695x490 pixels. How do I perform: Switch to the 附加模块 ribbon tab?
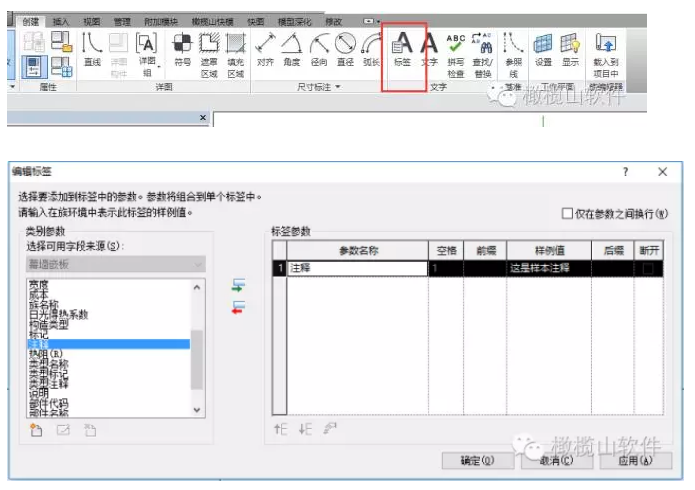[161, 21]
